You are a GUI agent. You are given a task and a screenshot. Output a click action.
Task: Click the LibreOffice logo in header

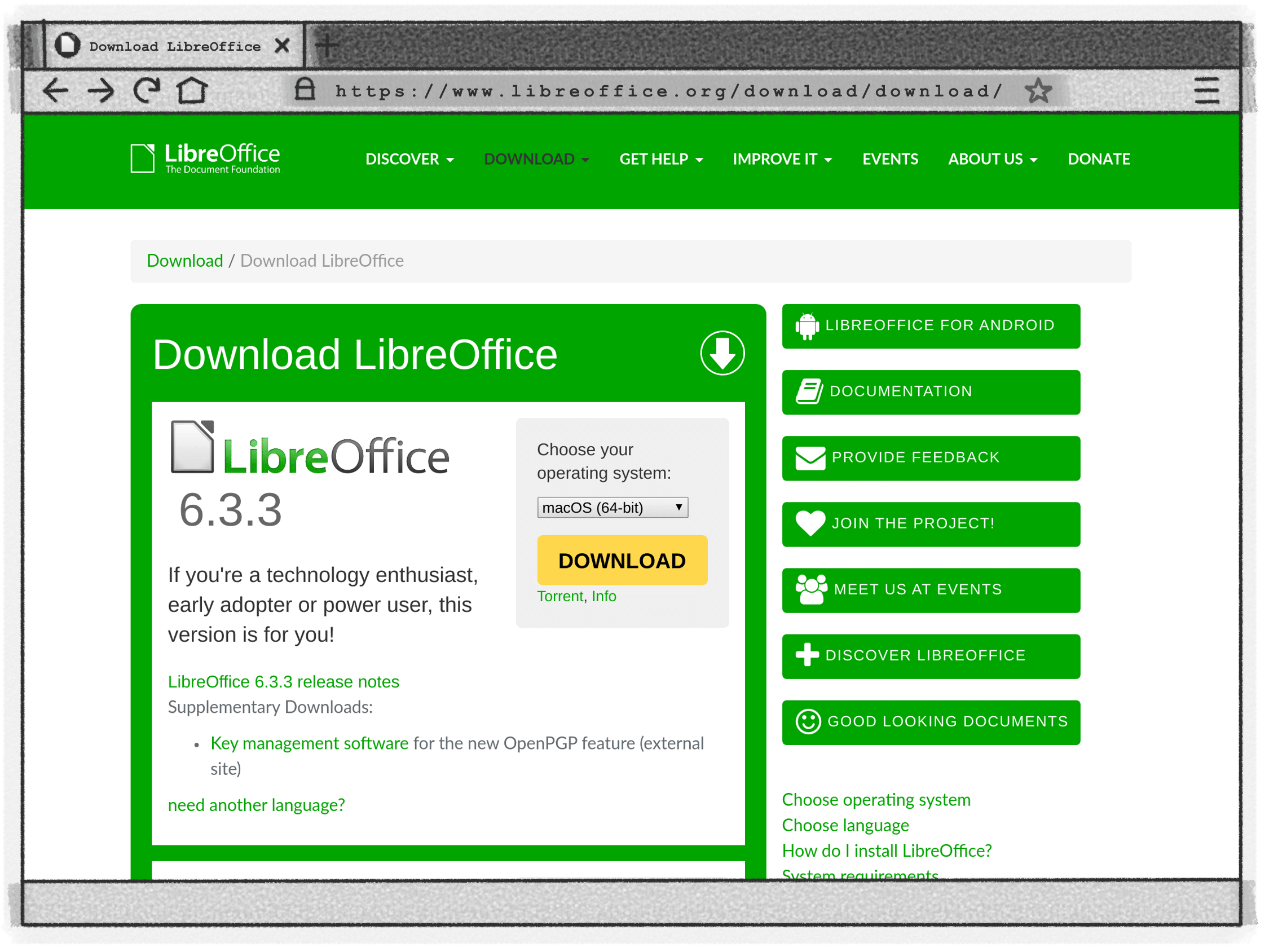point(205,158)
